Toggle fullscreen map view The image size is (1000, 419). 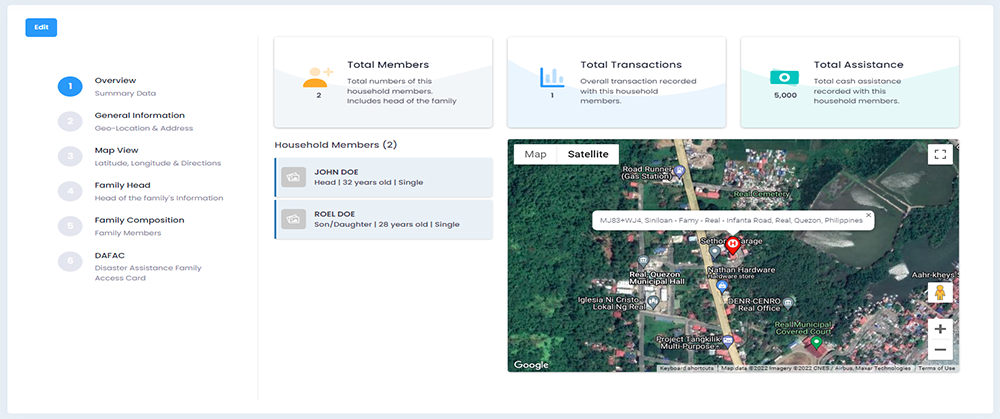[x=940, y=154]
